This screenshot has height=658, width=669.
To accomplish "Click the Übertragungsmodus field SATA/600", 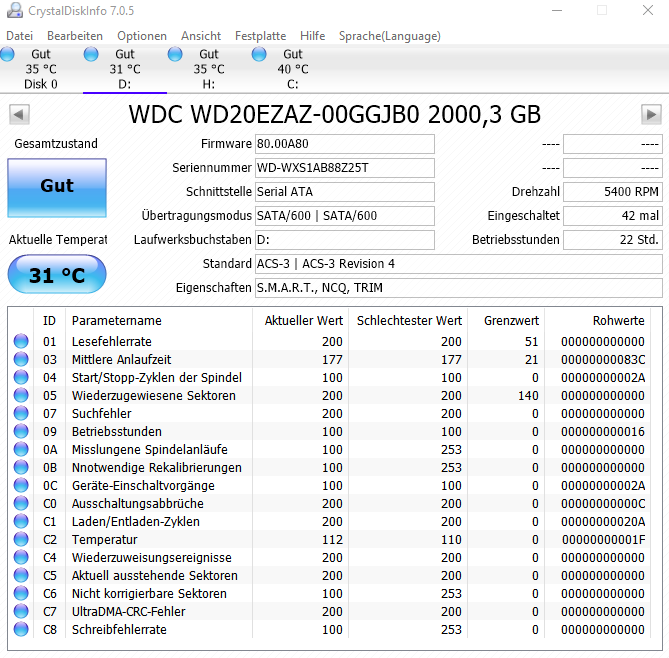I will [x=345, y=215].
